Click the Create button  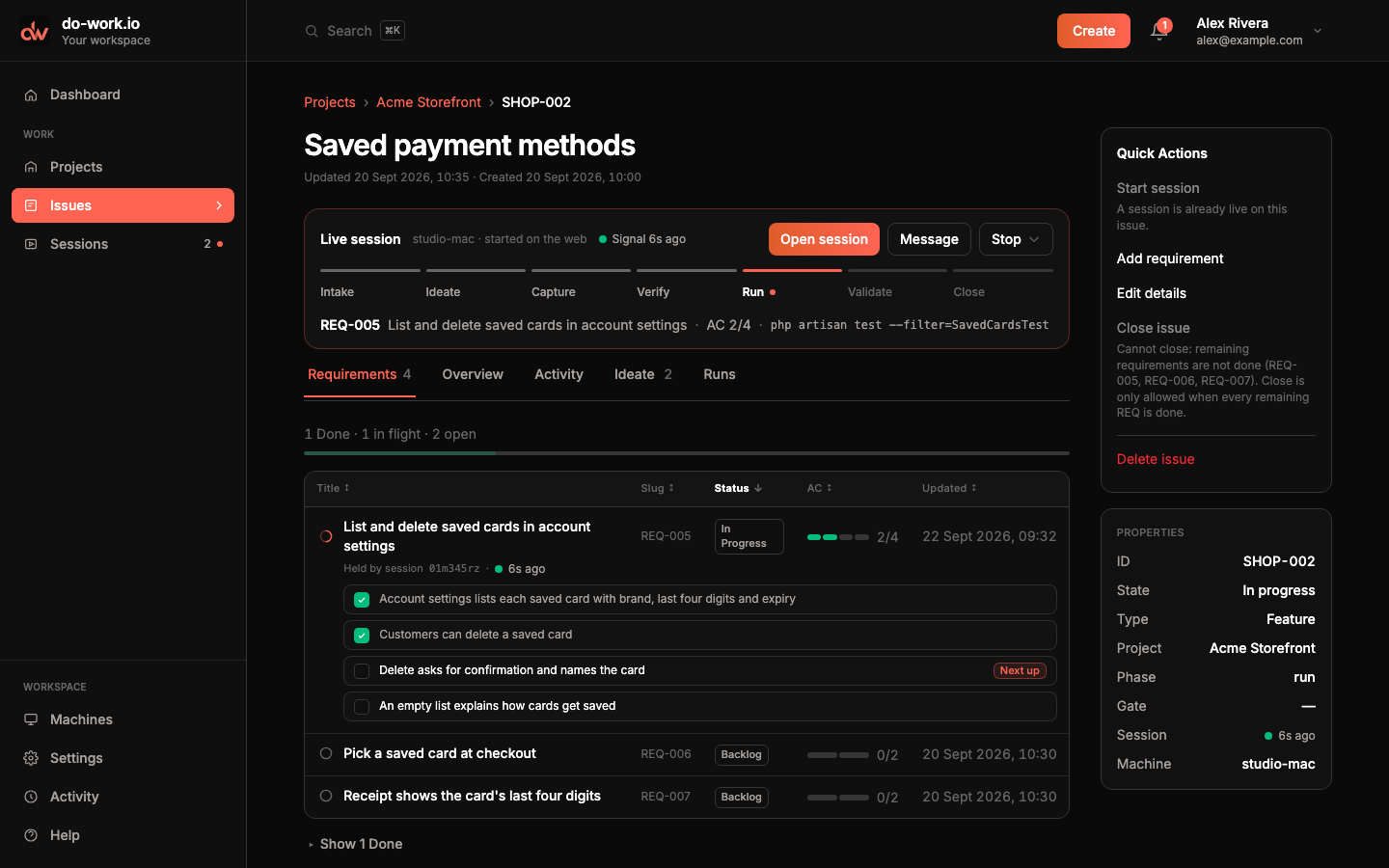(x=1094, y=31)
